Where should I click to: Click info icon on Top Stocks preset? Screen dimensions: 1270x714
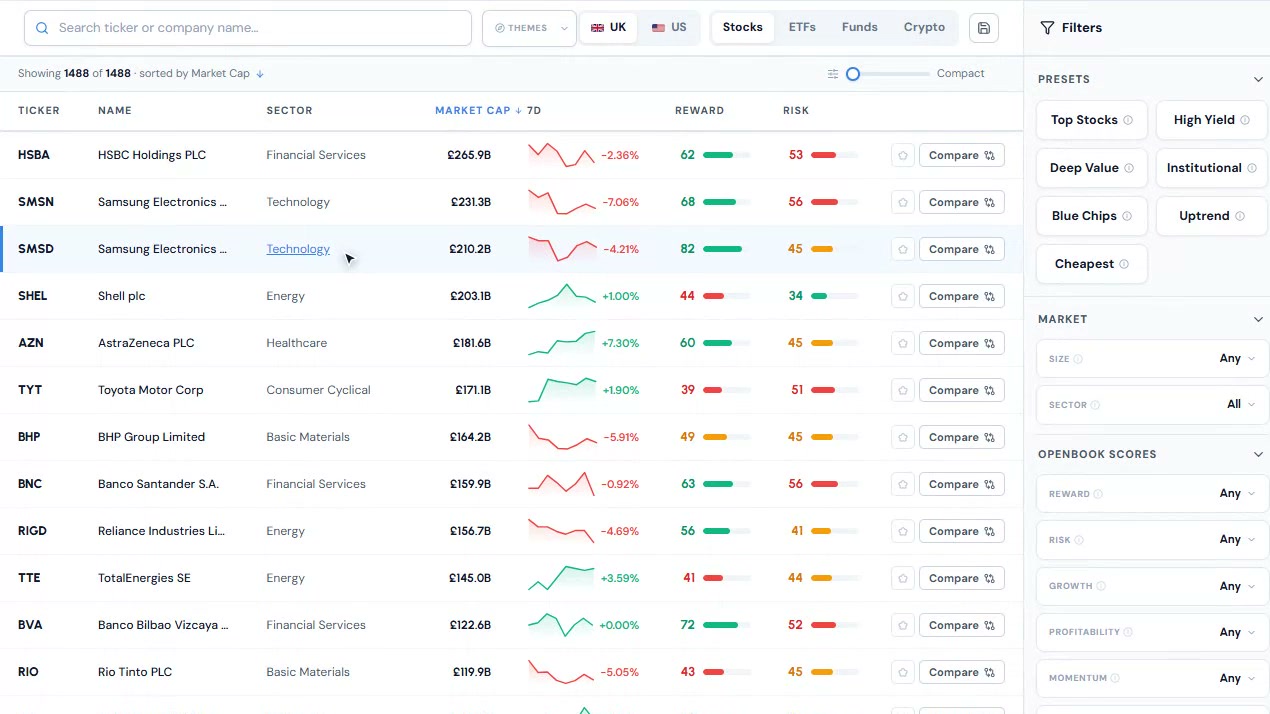1128,120
